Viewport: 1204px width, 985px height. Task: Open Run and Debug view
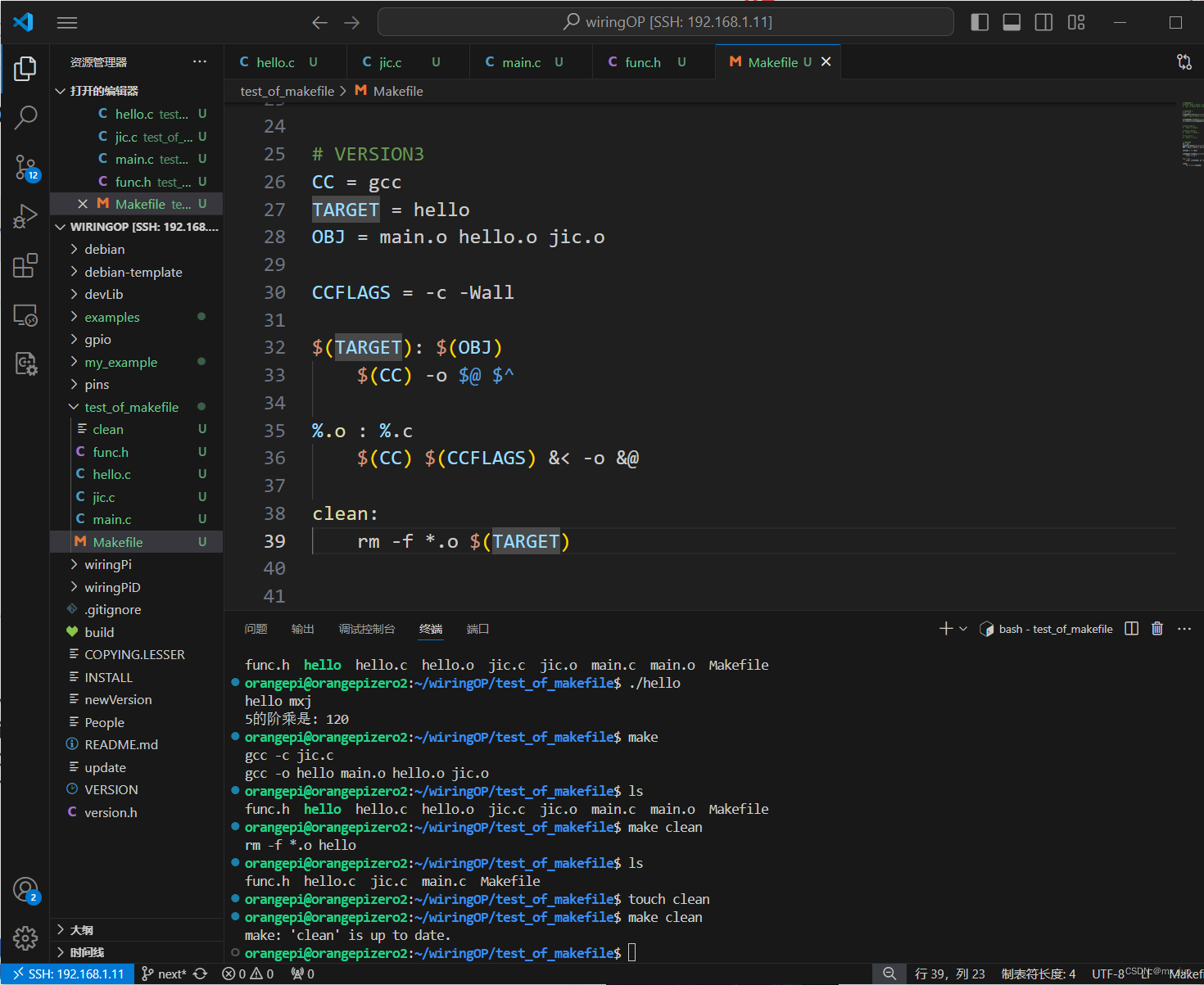(25, 217)
